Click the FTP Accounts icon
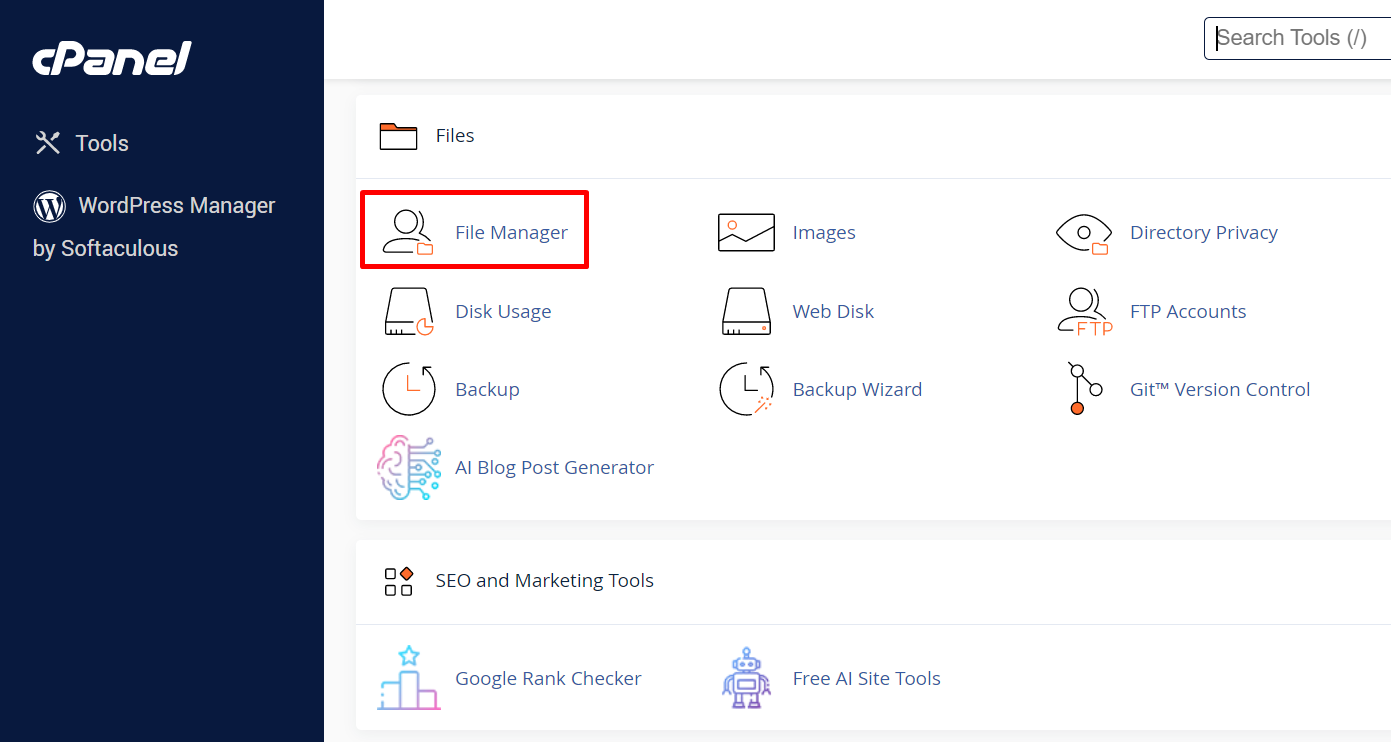 point(1084,311)
